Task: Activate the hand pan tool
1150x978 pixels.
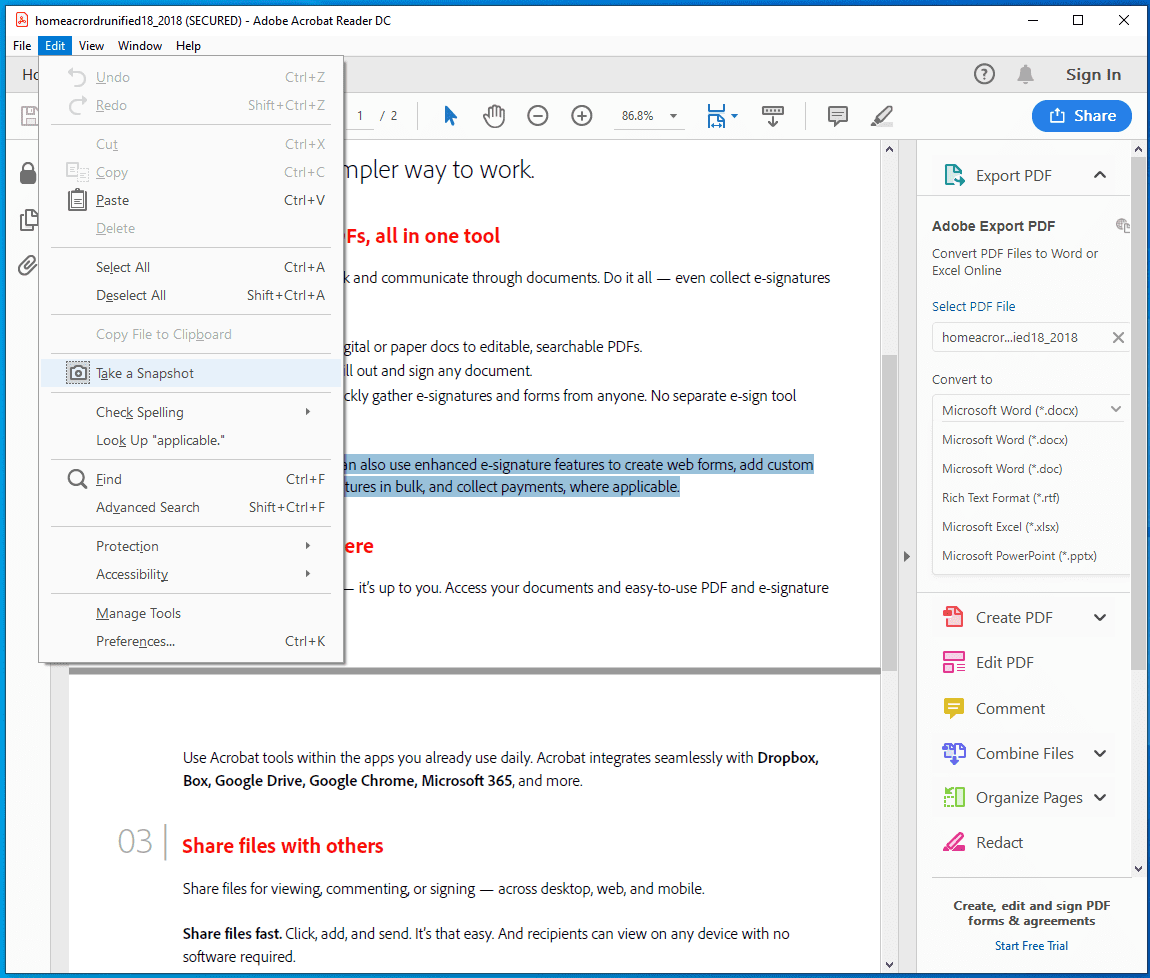Action: (x=494, y=116)
